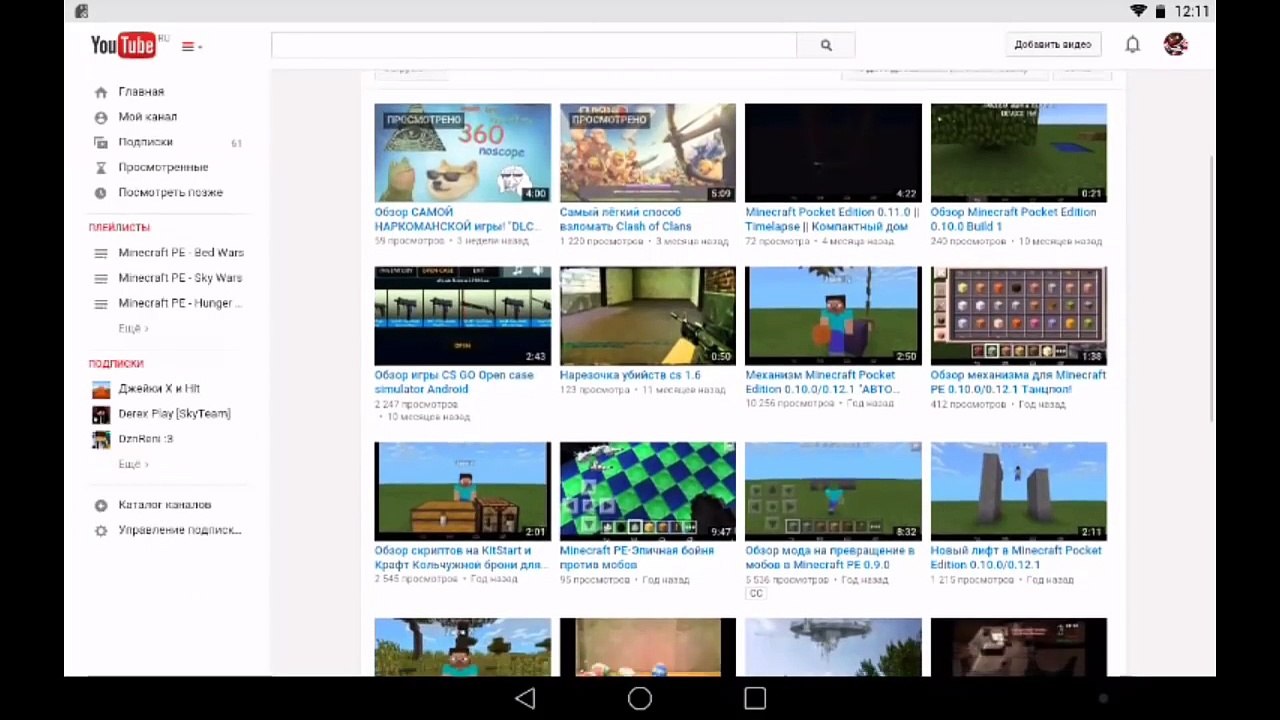Viewport: 1280px width, 720px height.
Task: Click the Просмотренные hourglass icon
Action: click(x=101, y=167)
